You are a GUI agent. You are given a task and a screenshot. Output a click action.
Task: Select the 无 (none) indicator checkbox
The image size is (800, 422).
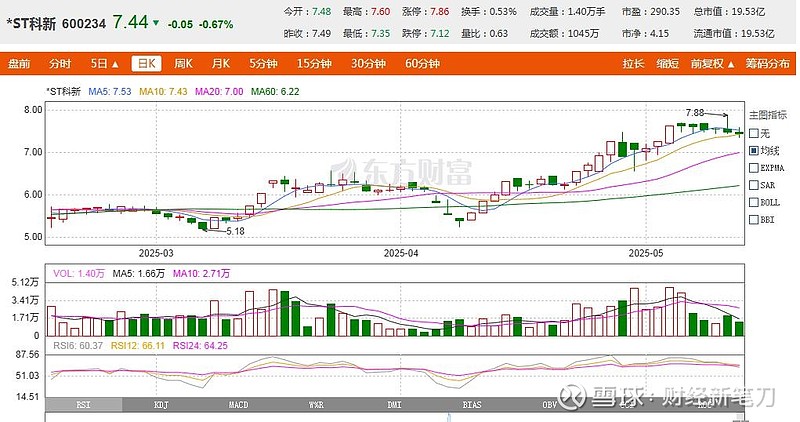point(753,133)
